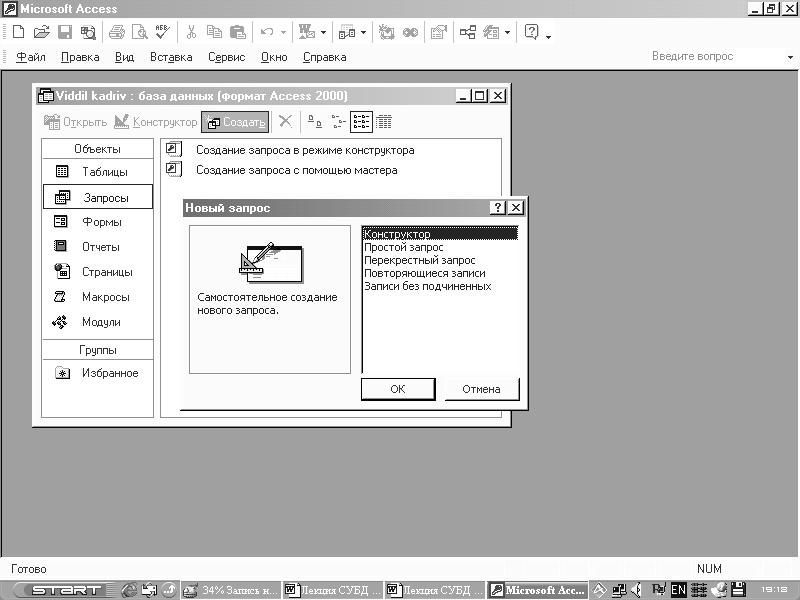Switch to List view in database window
The image size is (800, 600).
click(x=361, y=122)
